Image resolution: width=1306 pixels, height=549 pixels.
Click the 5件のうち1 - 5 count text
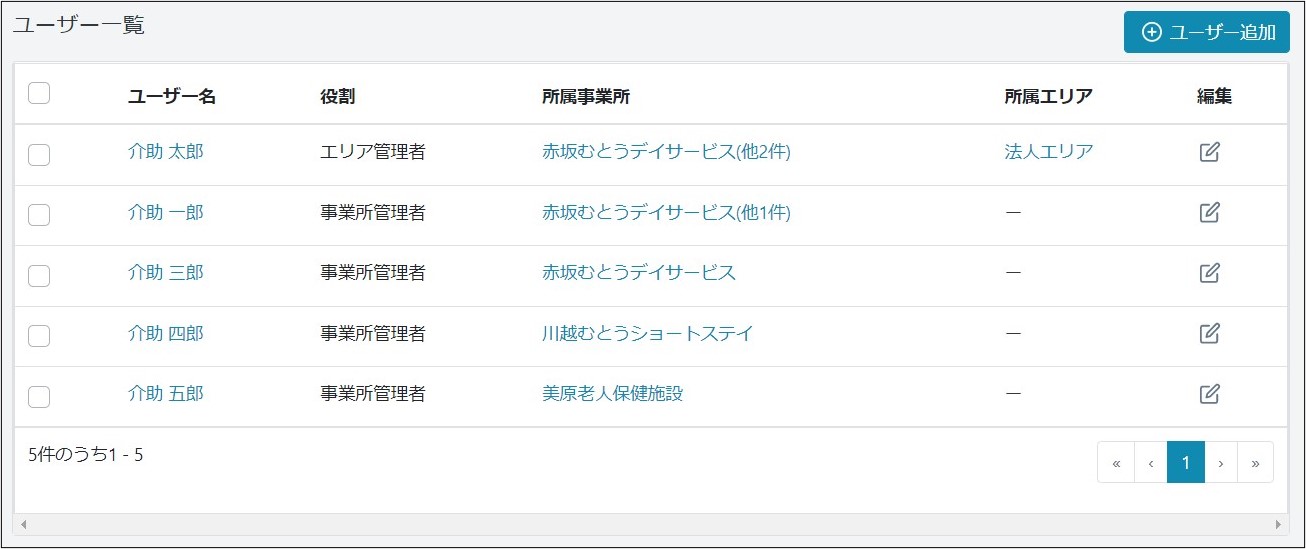click(86, 455)
